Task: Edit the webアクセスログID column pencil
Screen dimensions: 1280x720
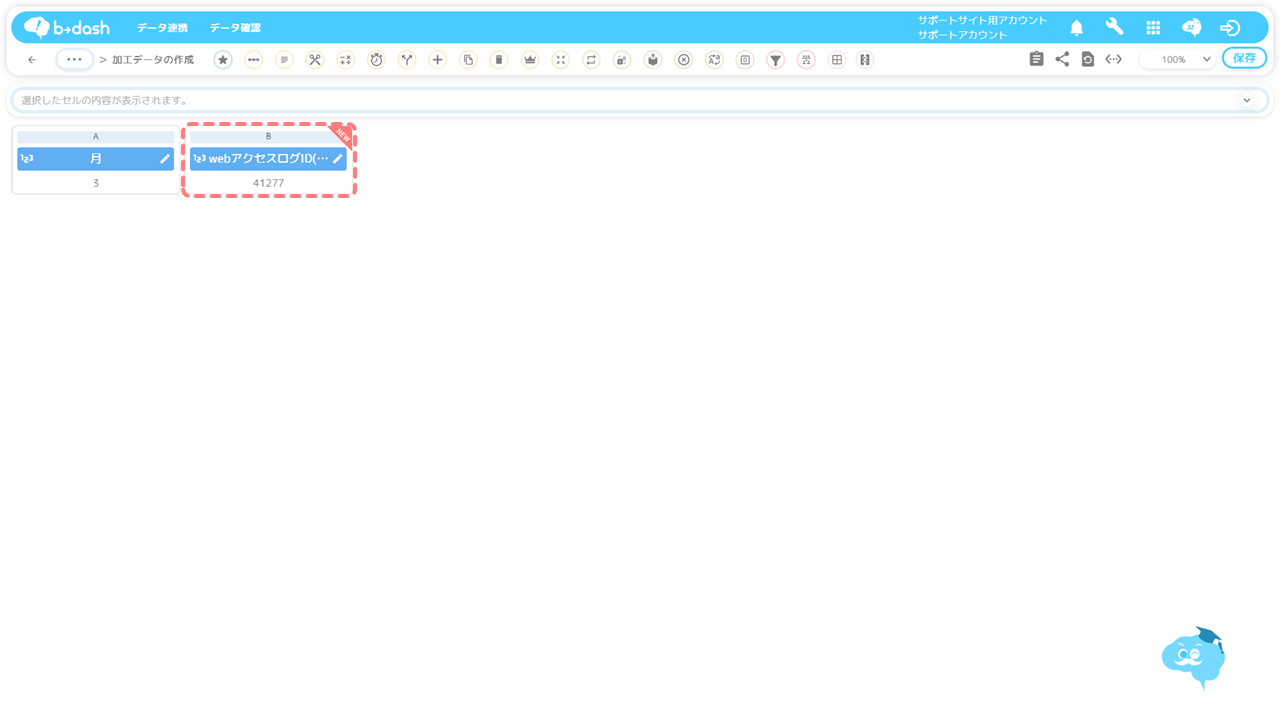Action: (x=338, y=159)
